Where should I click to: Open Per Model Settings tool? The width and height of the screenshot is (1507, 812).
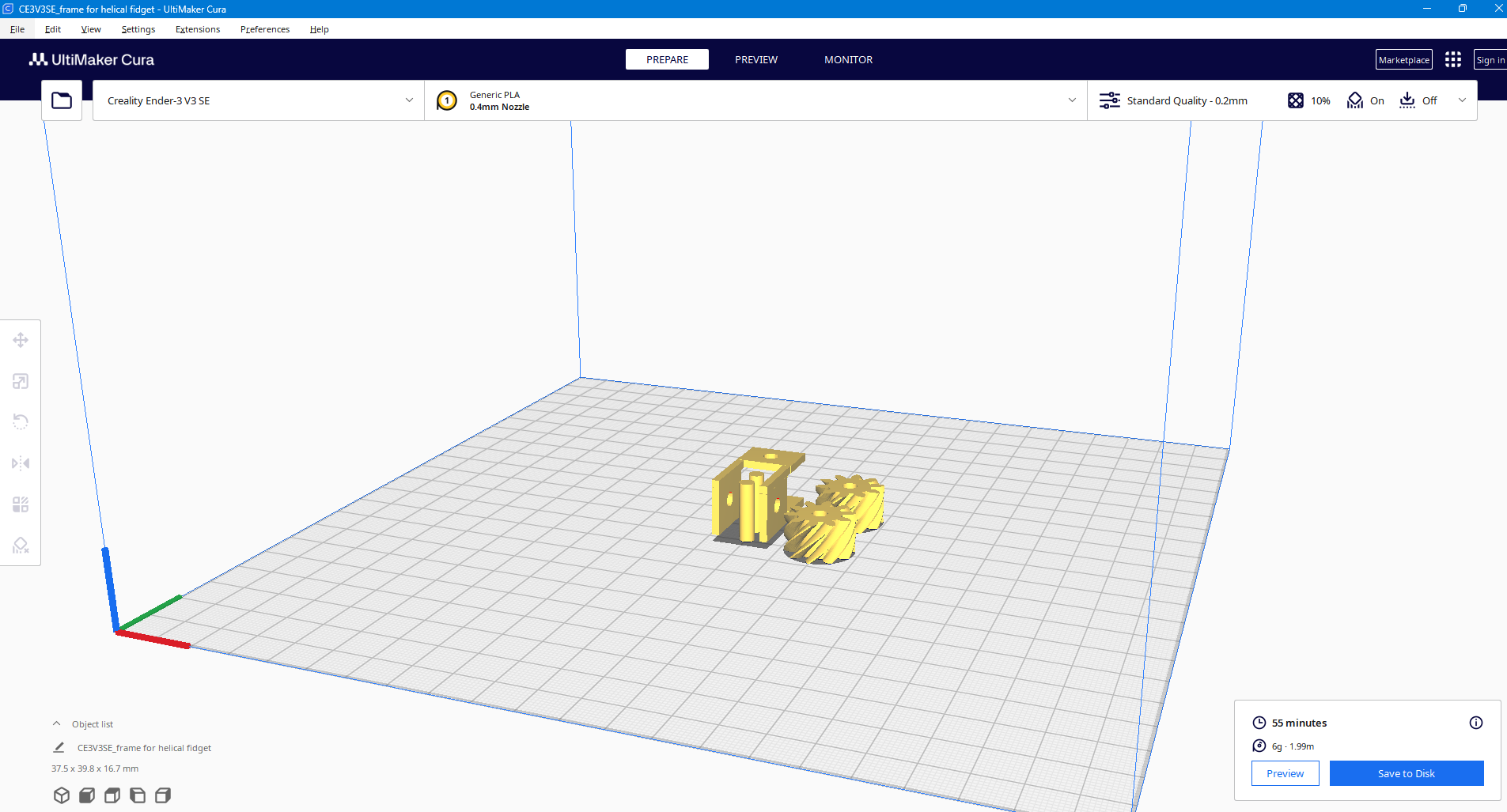click(21, 504)
